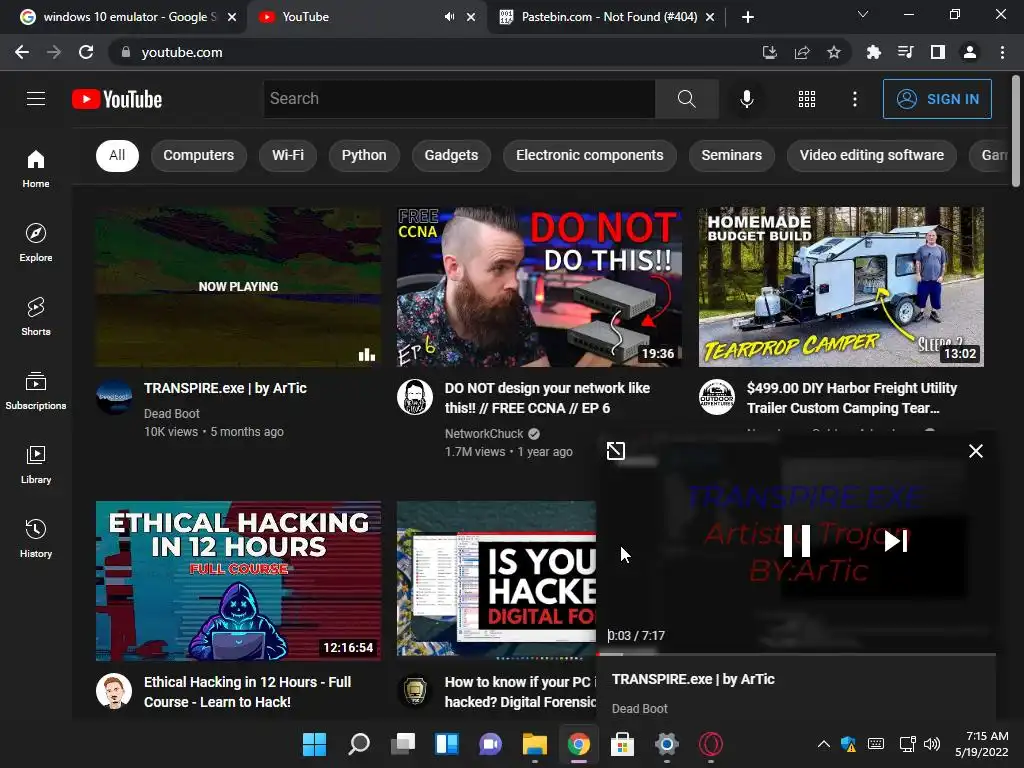Select the Wi-Fi filter chip
Screen dimensions: 1024x768
click(287, 155)
